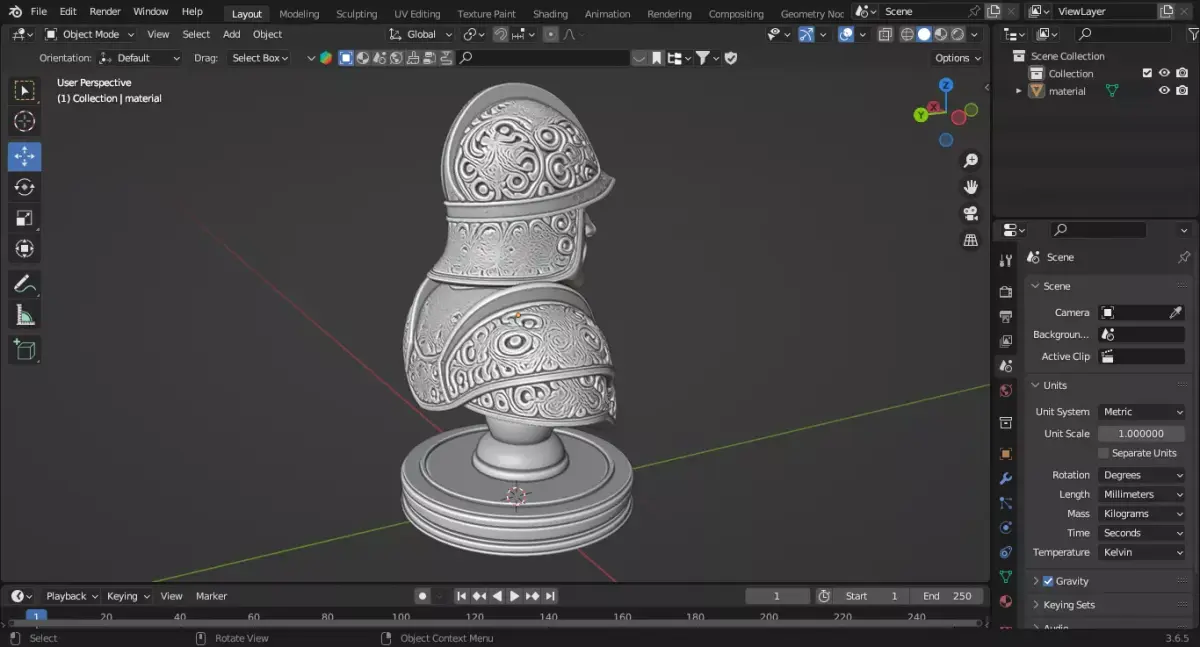Expand the material object in outliner
This screenshot has width=1200, height=647.
click(x=1019, y=91)
